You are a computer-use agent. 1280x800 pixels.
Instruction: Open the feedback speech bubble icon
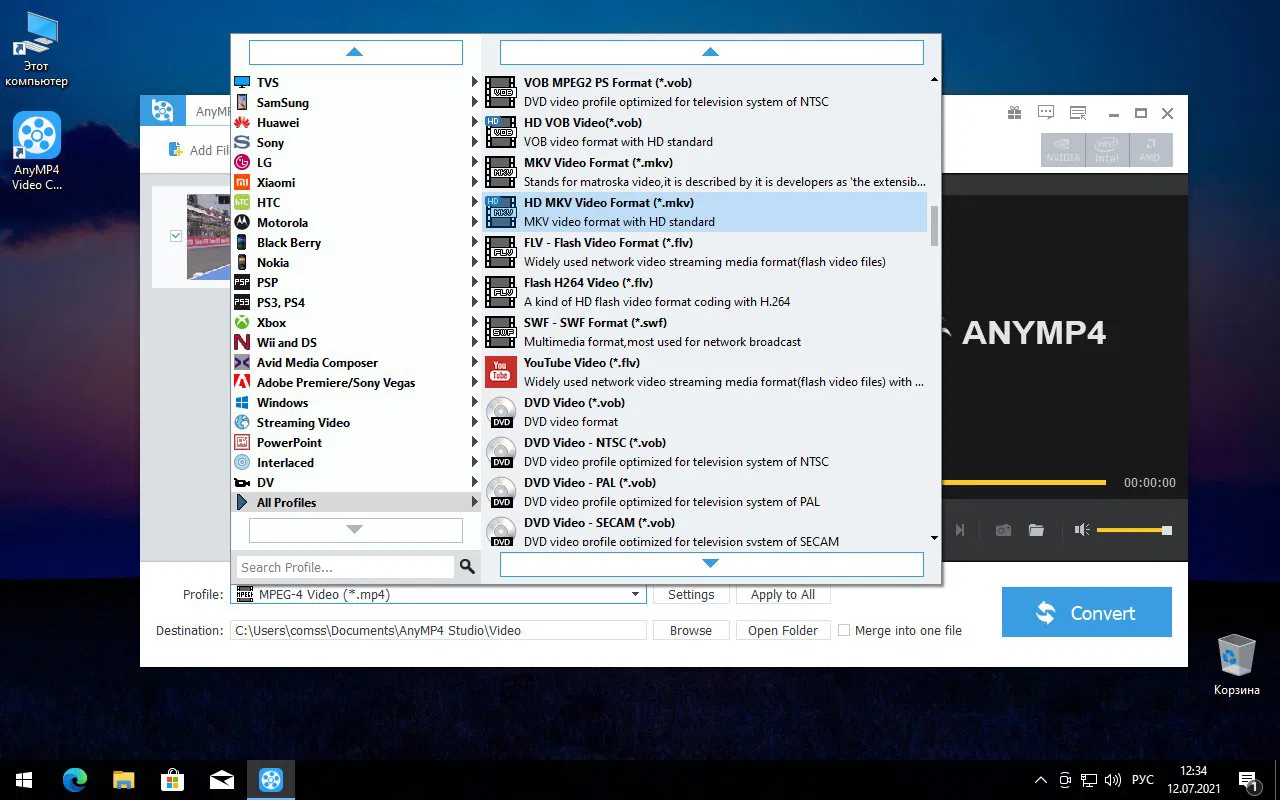pyautogui.click(x=1045, y=113)
